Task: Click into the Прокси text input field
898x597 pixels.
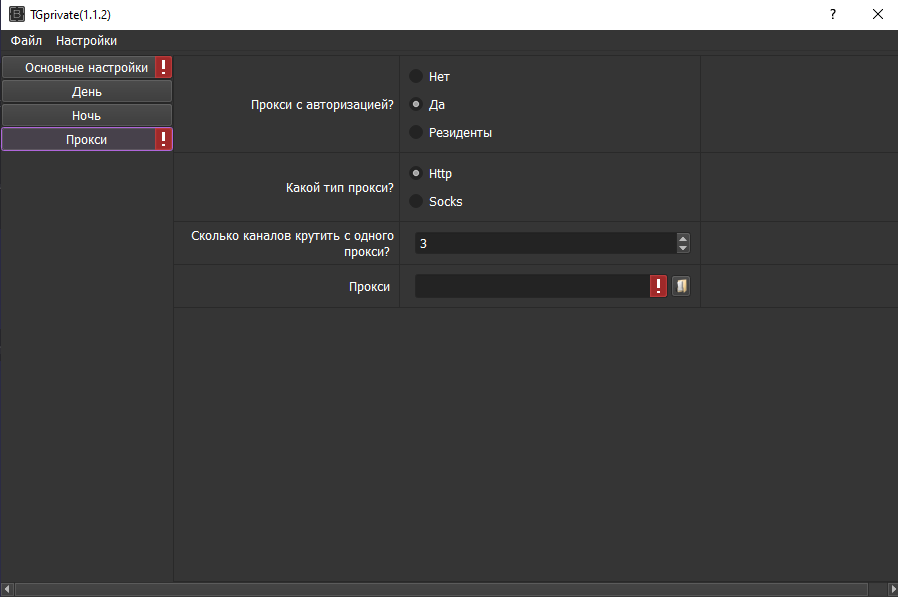Action: coord(532,287)
